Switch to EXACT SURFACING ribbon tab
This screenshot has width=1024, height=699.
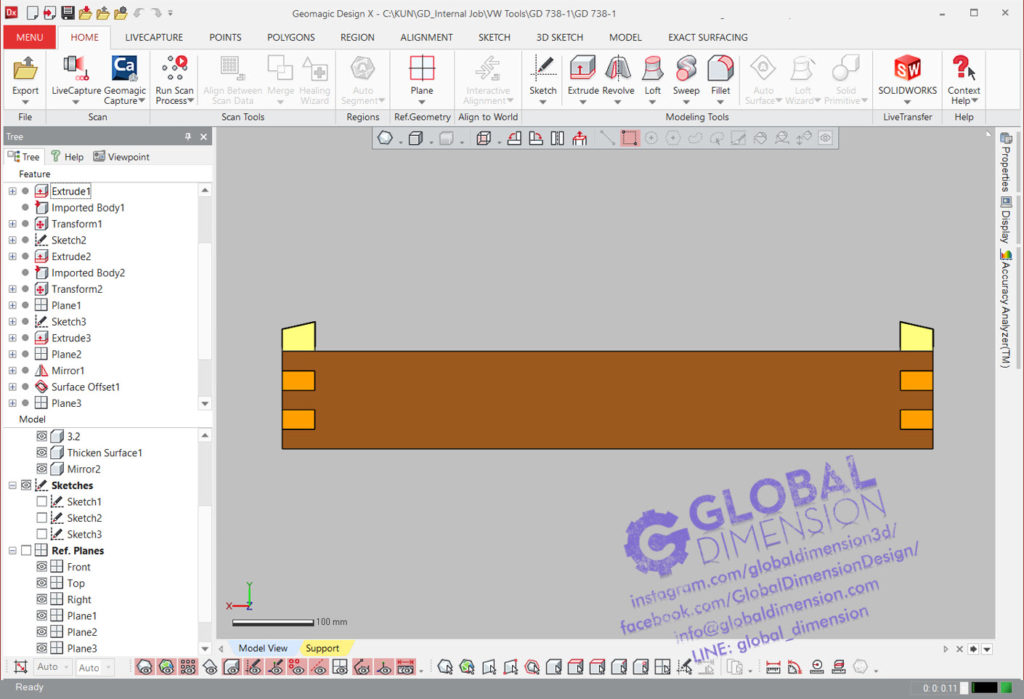pos(708,37)
